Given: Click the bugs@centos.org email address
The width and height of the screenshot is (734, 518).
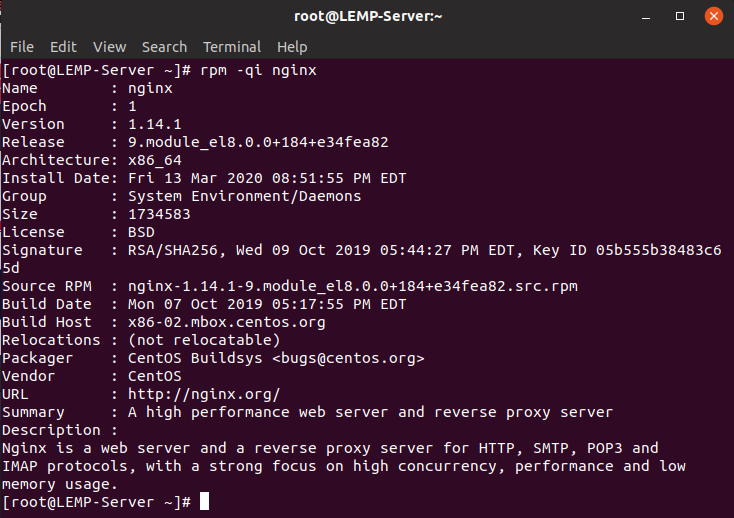Looking at the screenshot, I should point(348,358).
